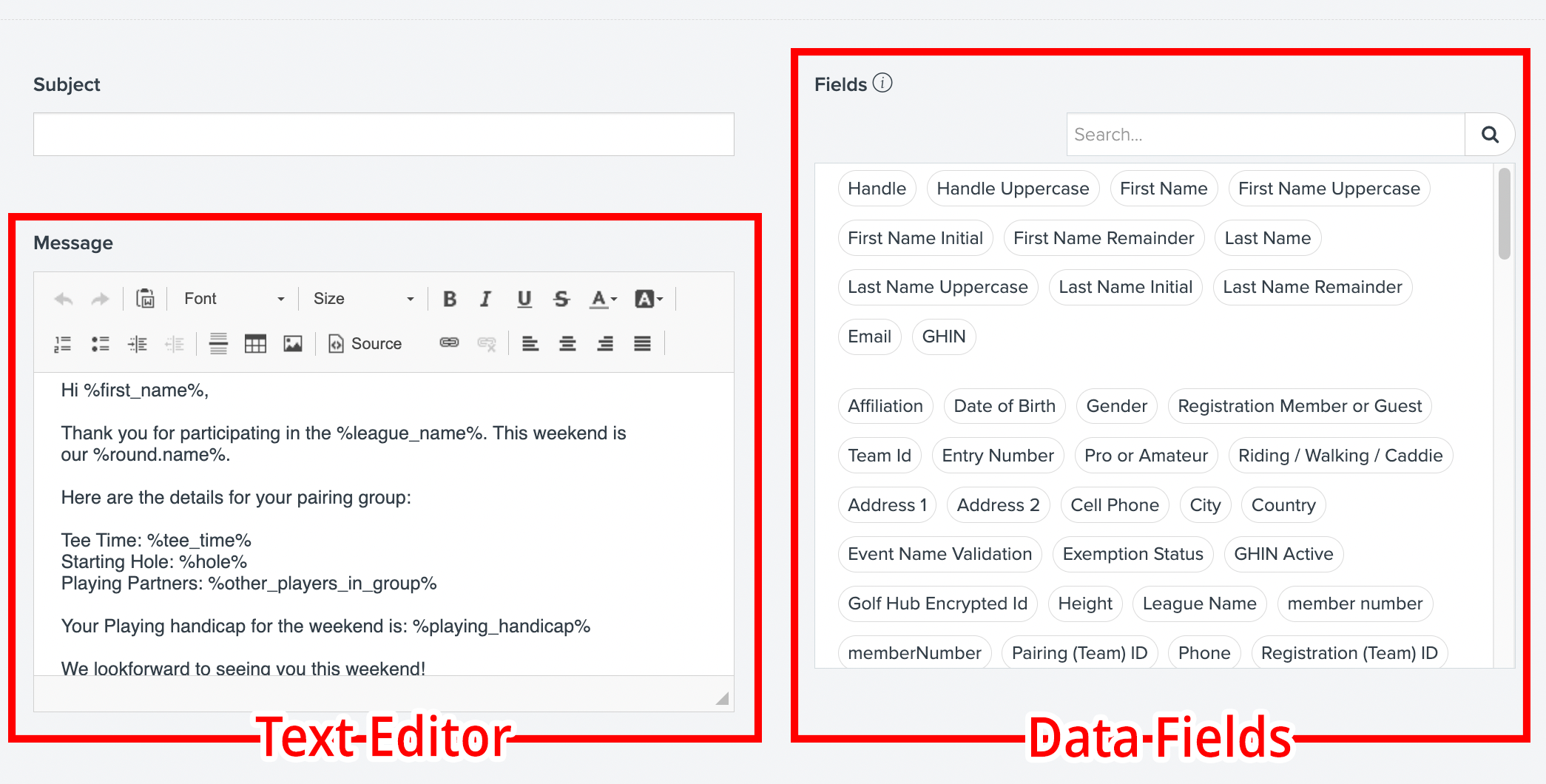The height and width of the screenshot is (784, 1546).
Task: Insert a hyperlink
Action: coord(450,342)
